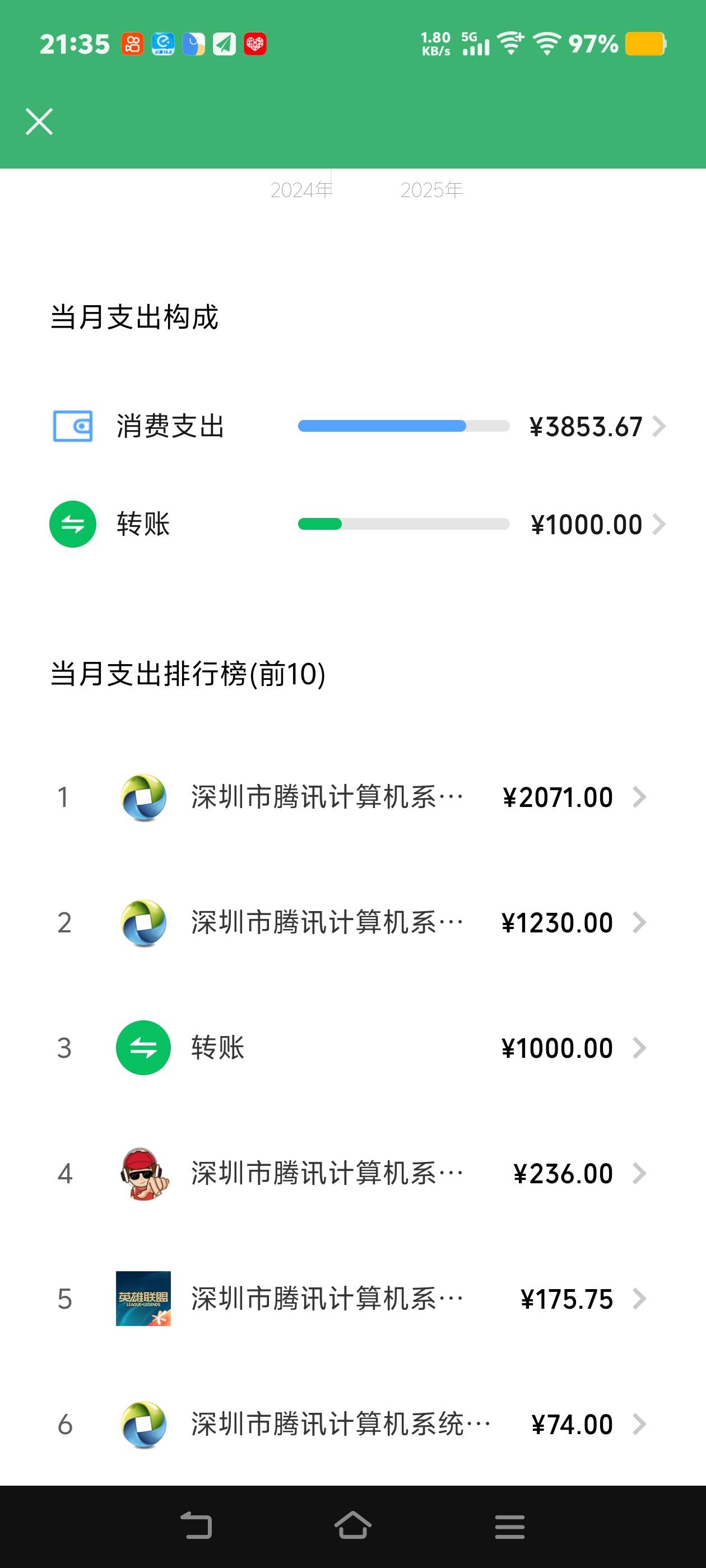Select the 2025年 year label
The image size is (706, 1568).
coord(431,190)
